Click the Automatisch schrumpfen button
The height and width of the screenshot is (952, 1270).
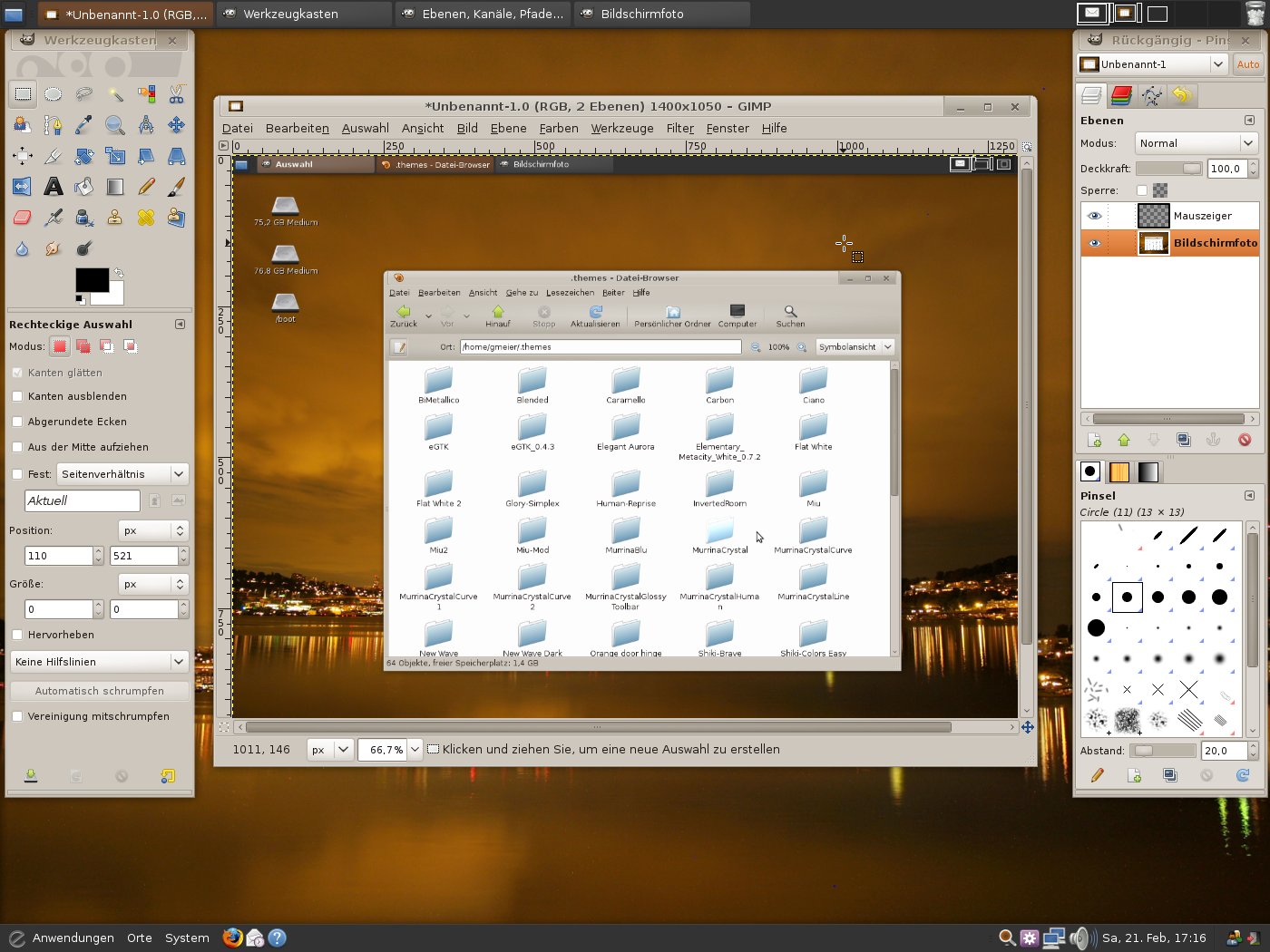pyautogui.click(x=100, y=691)
